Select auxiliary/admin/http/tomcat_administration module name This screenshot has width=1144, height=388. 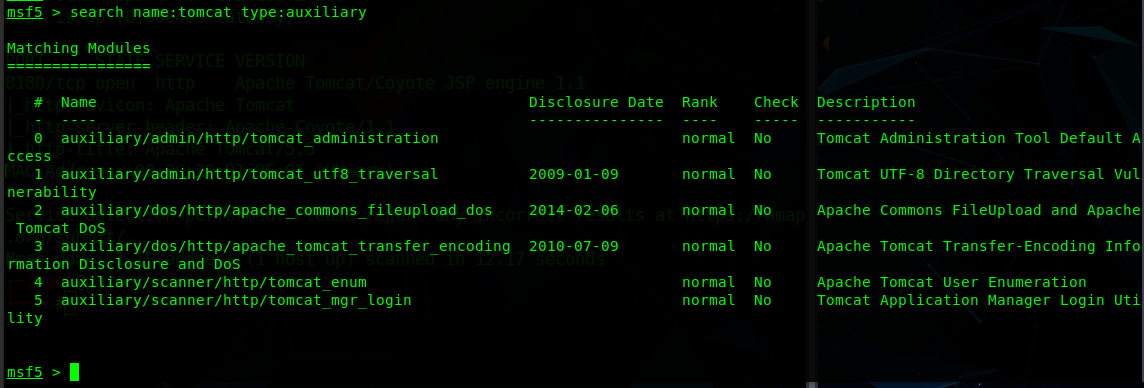click(x=250, y=139)
